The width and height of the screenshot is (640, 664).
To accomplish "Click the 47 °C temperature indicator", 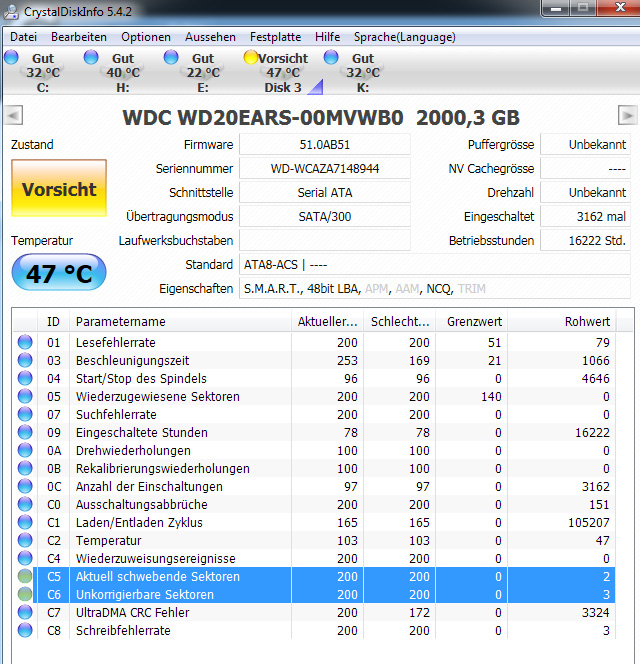I will point(59,273).
